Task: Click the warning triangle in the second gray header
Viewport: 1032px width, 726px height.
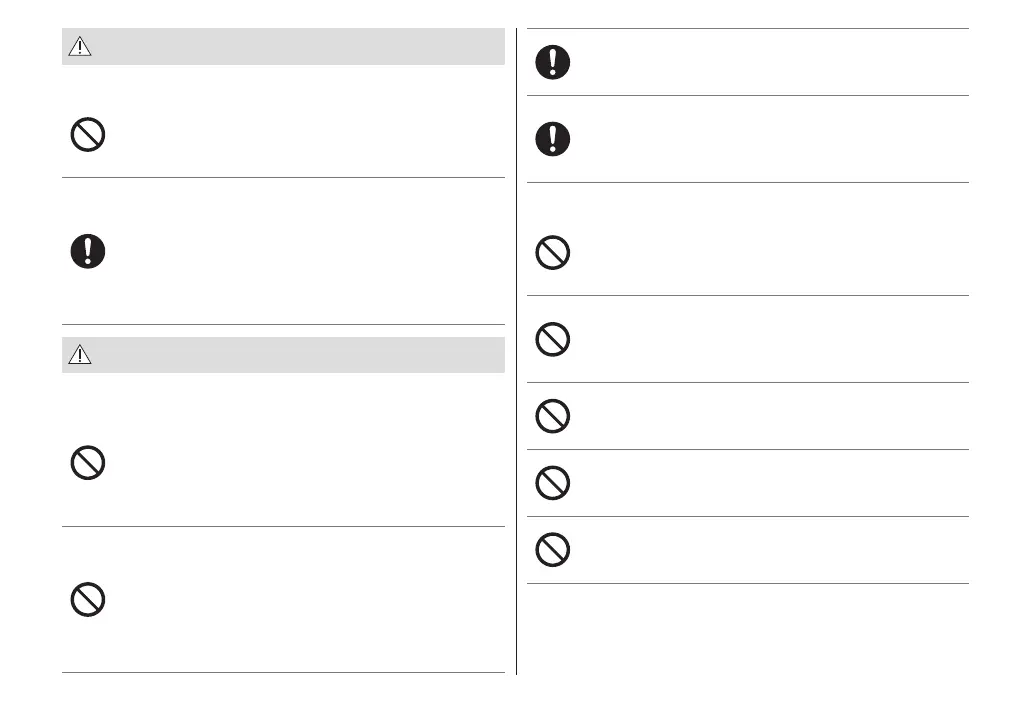Action: click(80, 355)
